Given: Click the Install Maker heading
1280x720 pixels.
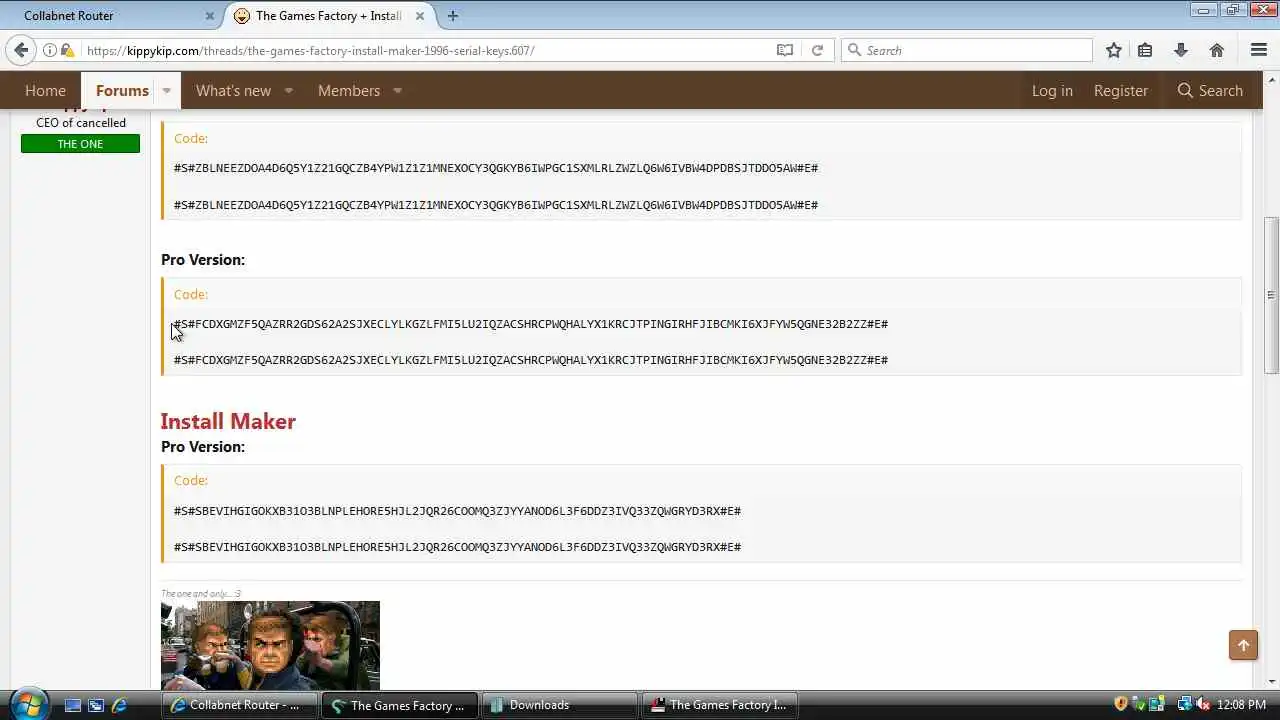Looking at the screenshot, I should [228, 421].
